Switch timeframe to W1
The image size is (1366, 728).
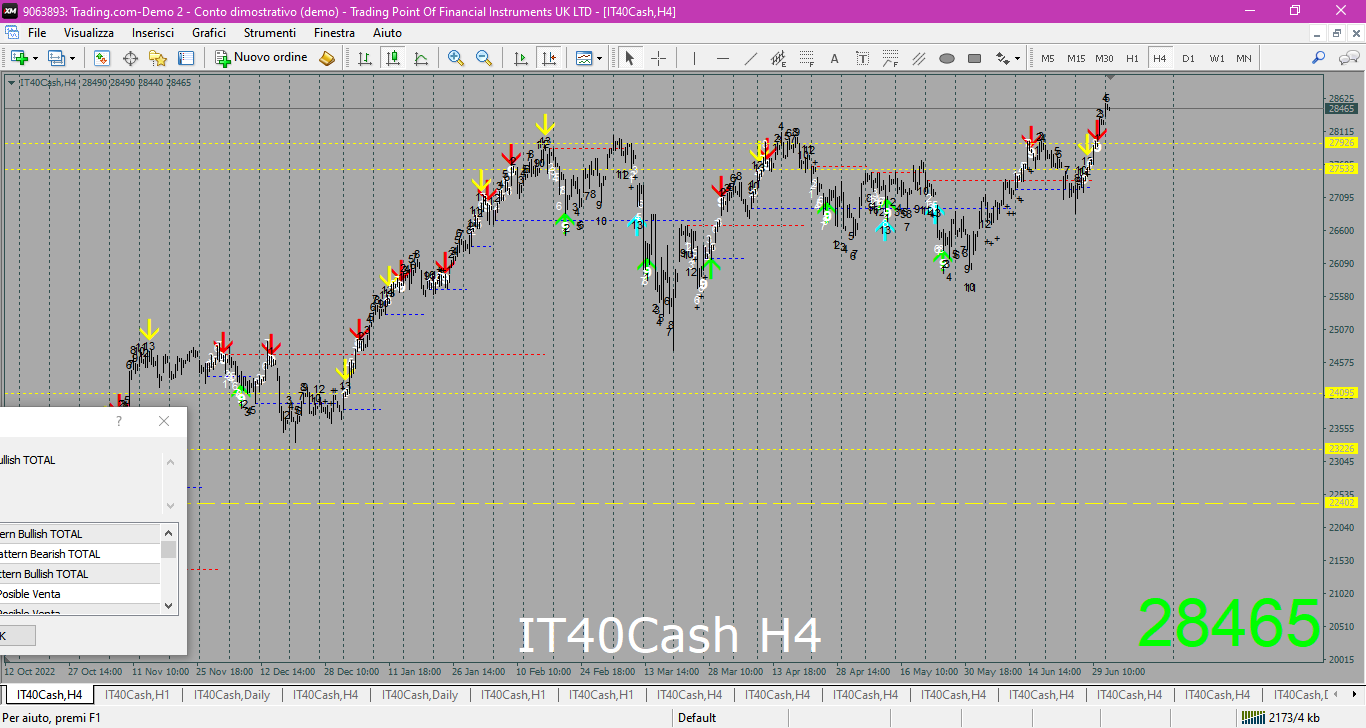point(1216,58)
